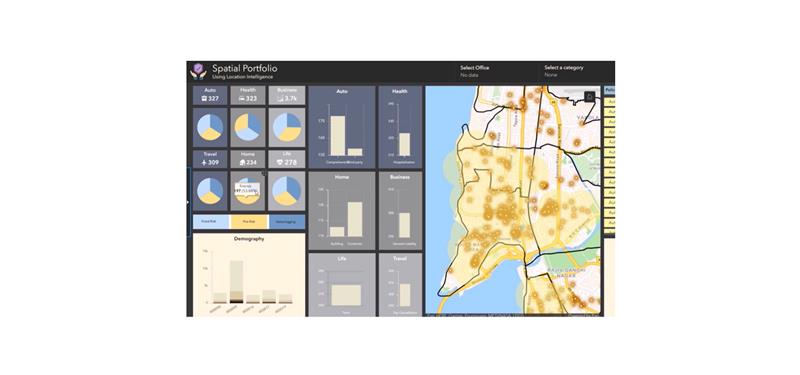Image resolution: width=800 pixels, height=375 pixels.
Task: Click the light blue legend tile
Action: click(x=211, y=222)
